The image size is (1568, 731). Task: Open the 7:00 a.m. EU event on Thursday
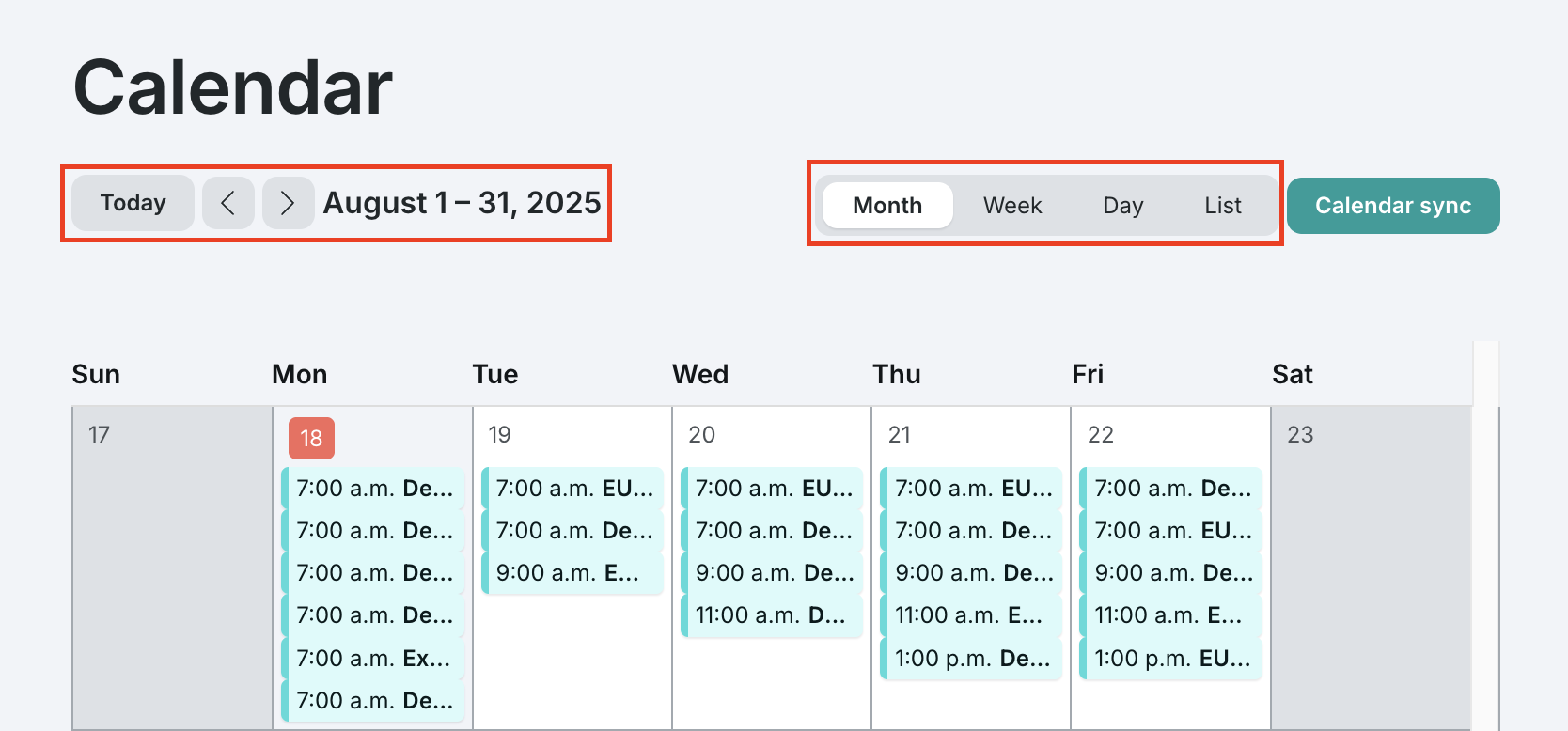click(971, 488)
